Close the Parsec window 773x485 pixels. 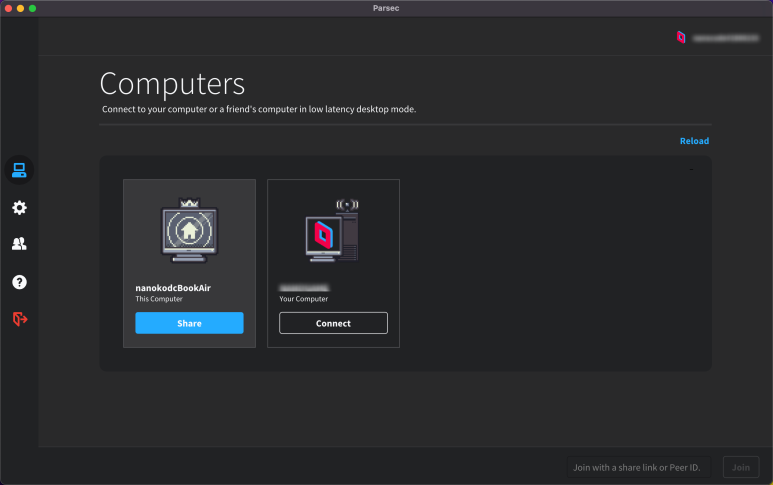point(8,8)
